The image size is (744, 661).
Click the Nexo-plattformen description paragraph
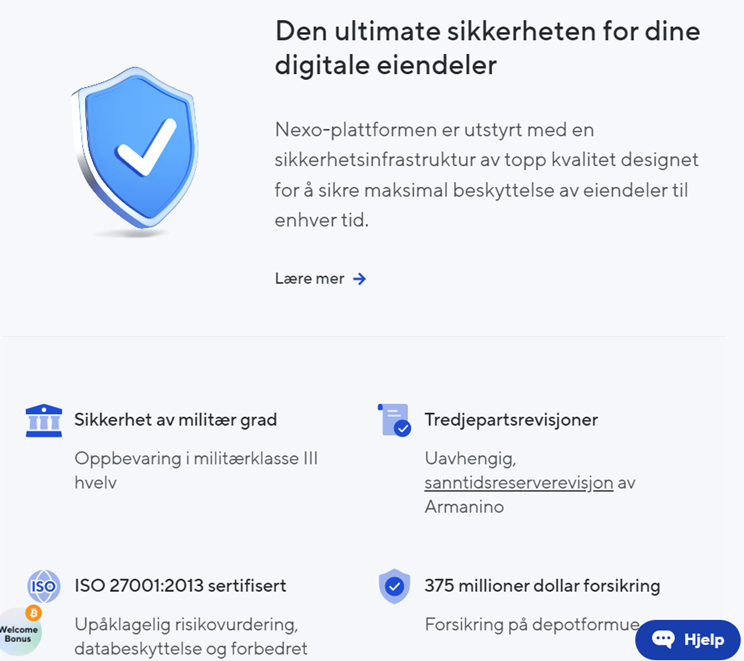click(x=486, y=175)
